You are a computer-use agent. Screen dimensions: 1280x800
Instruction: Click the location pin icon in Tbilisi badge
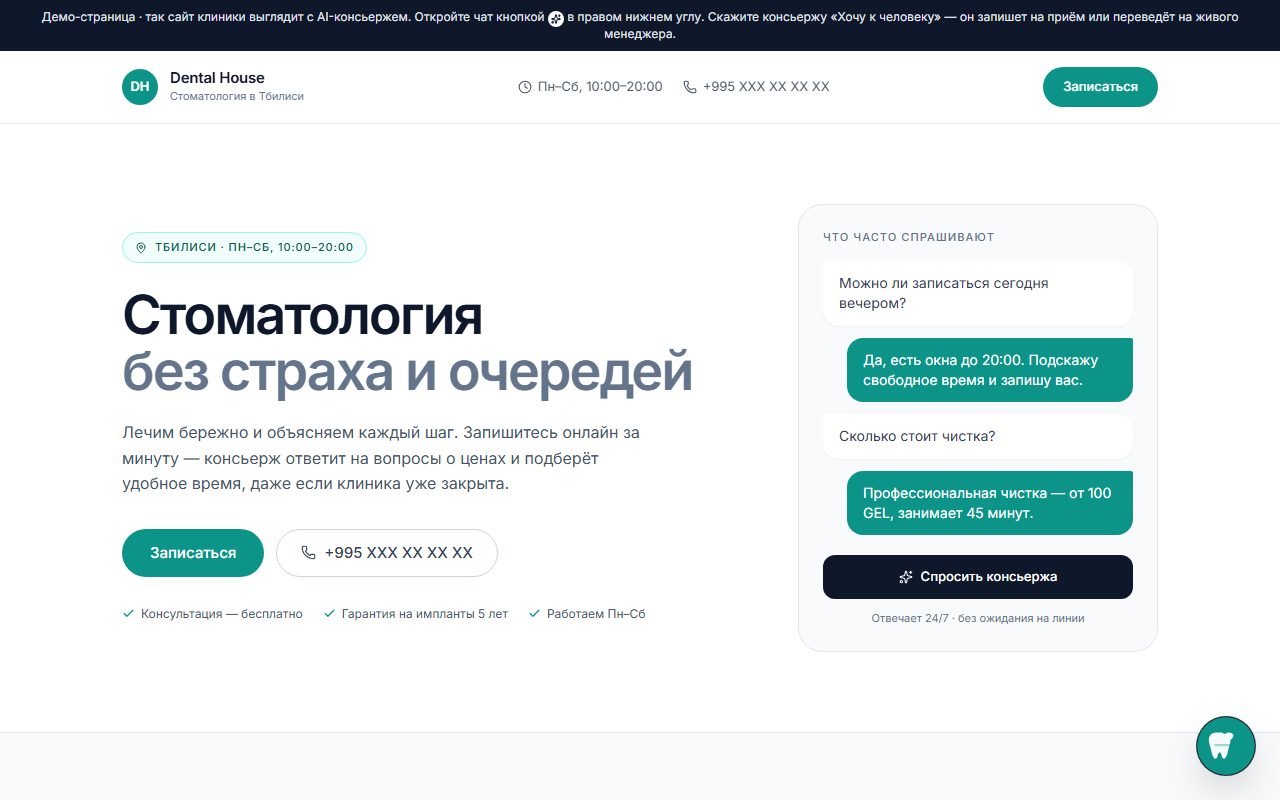coord(141,247)
